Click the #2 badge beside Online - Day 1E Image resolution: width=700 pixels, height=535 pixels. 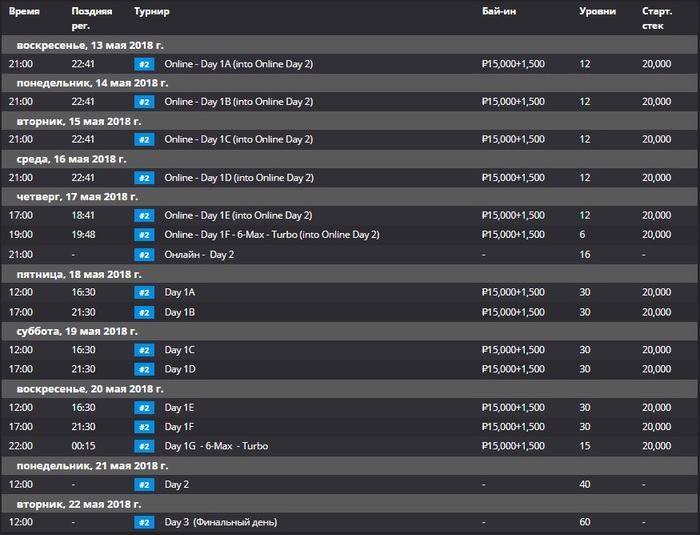(144, 215)
